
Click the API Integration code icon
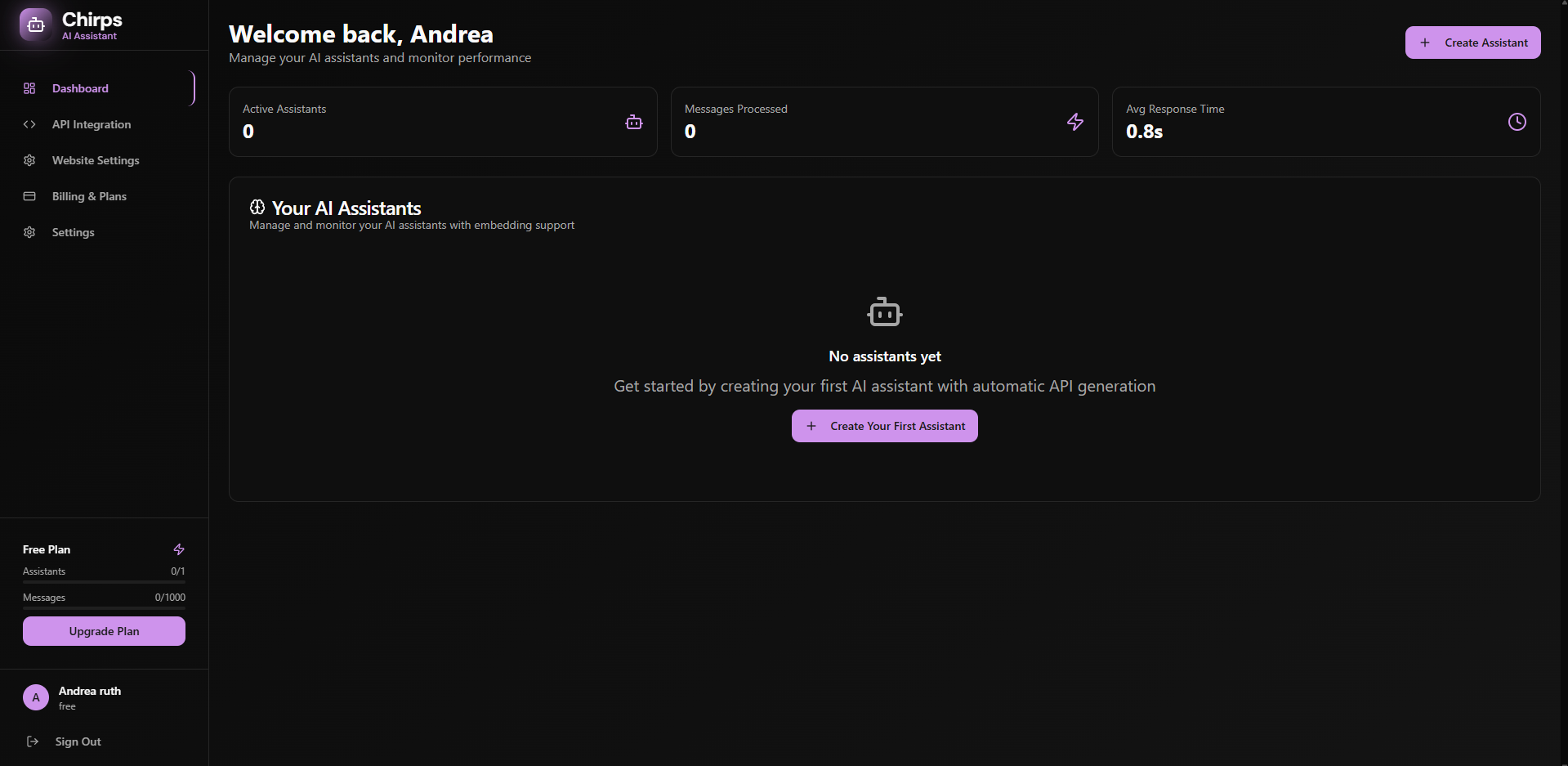pos(29,124)
